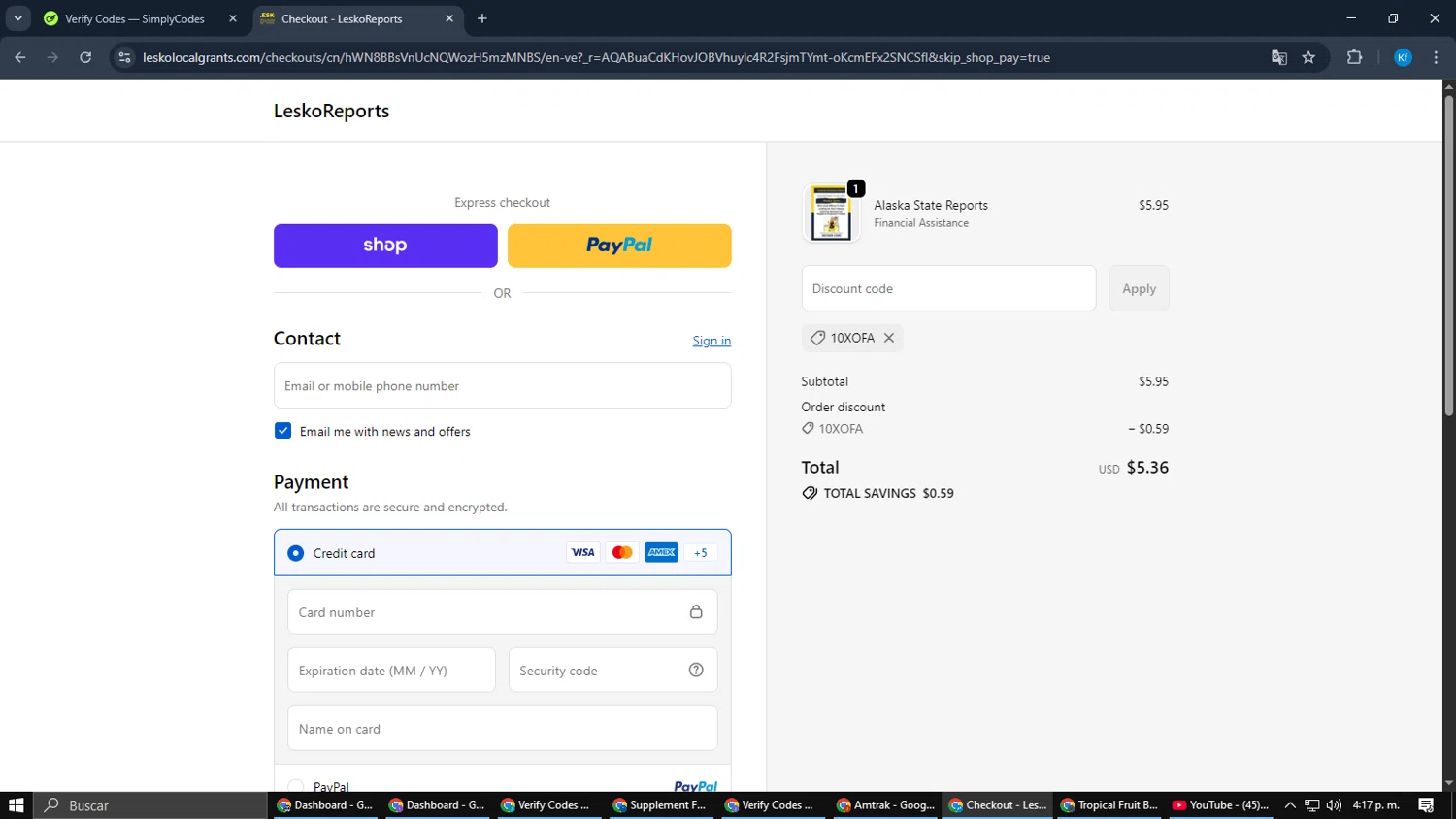Switch to Amtrak - Goog... taskbar window
This screenshot has height=819, width=1456.
[x=884, y=805]
